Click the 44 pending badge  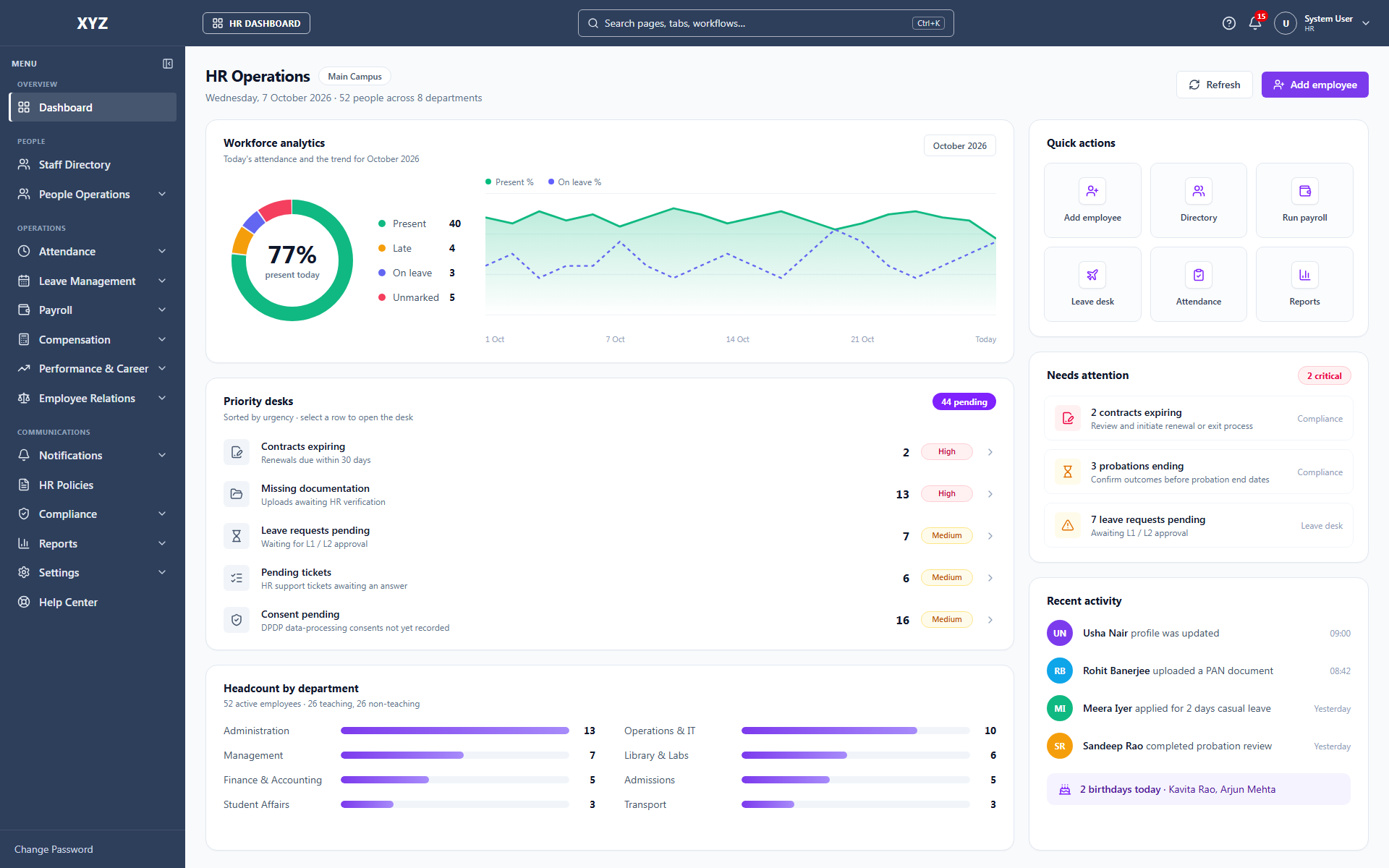964,401
